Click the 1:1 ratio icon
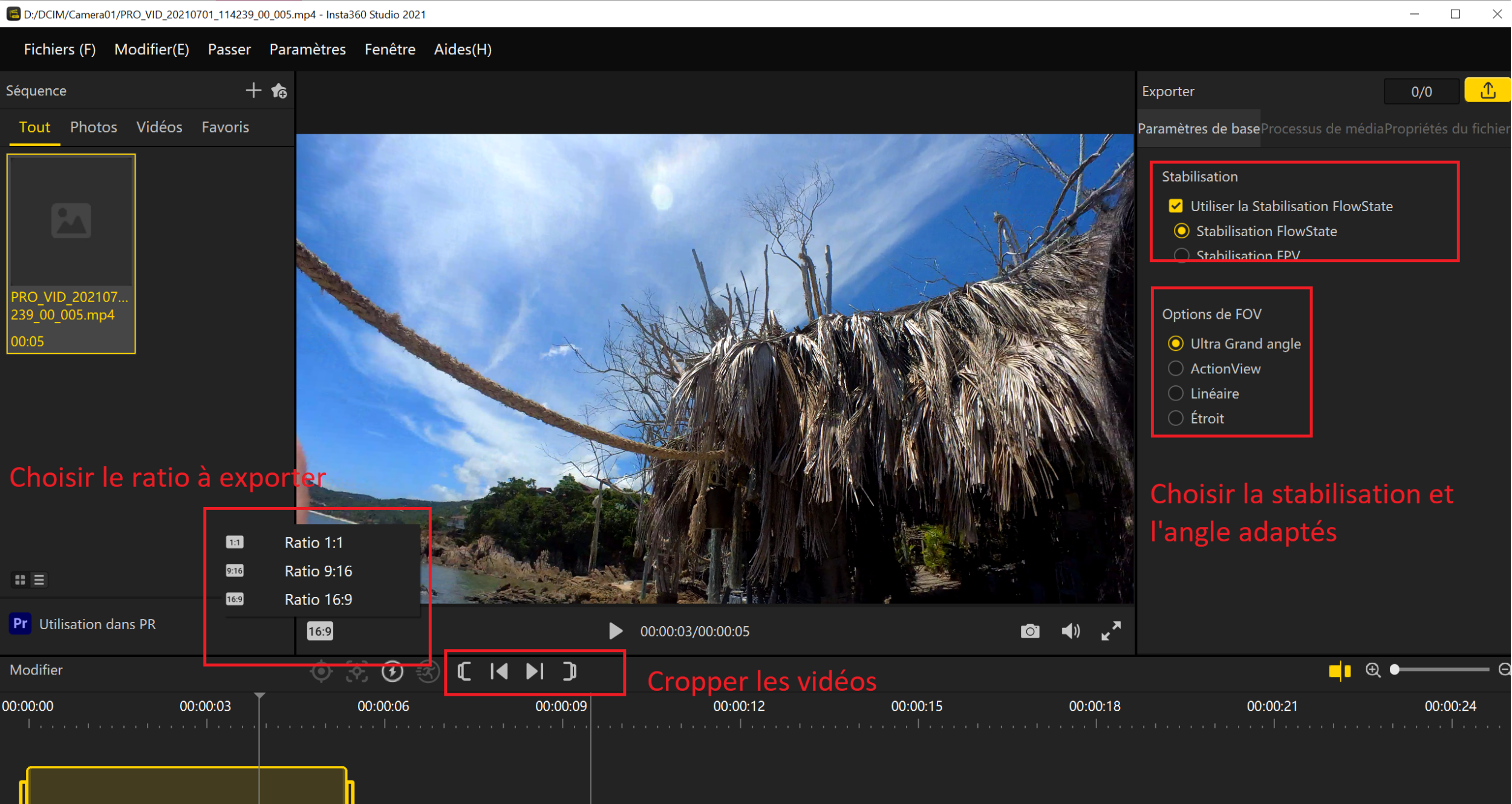This screenshot has width=1512, height=804. pyautogui.click(x=235, y=542)
